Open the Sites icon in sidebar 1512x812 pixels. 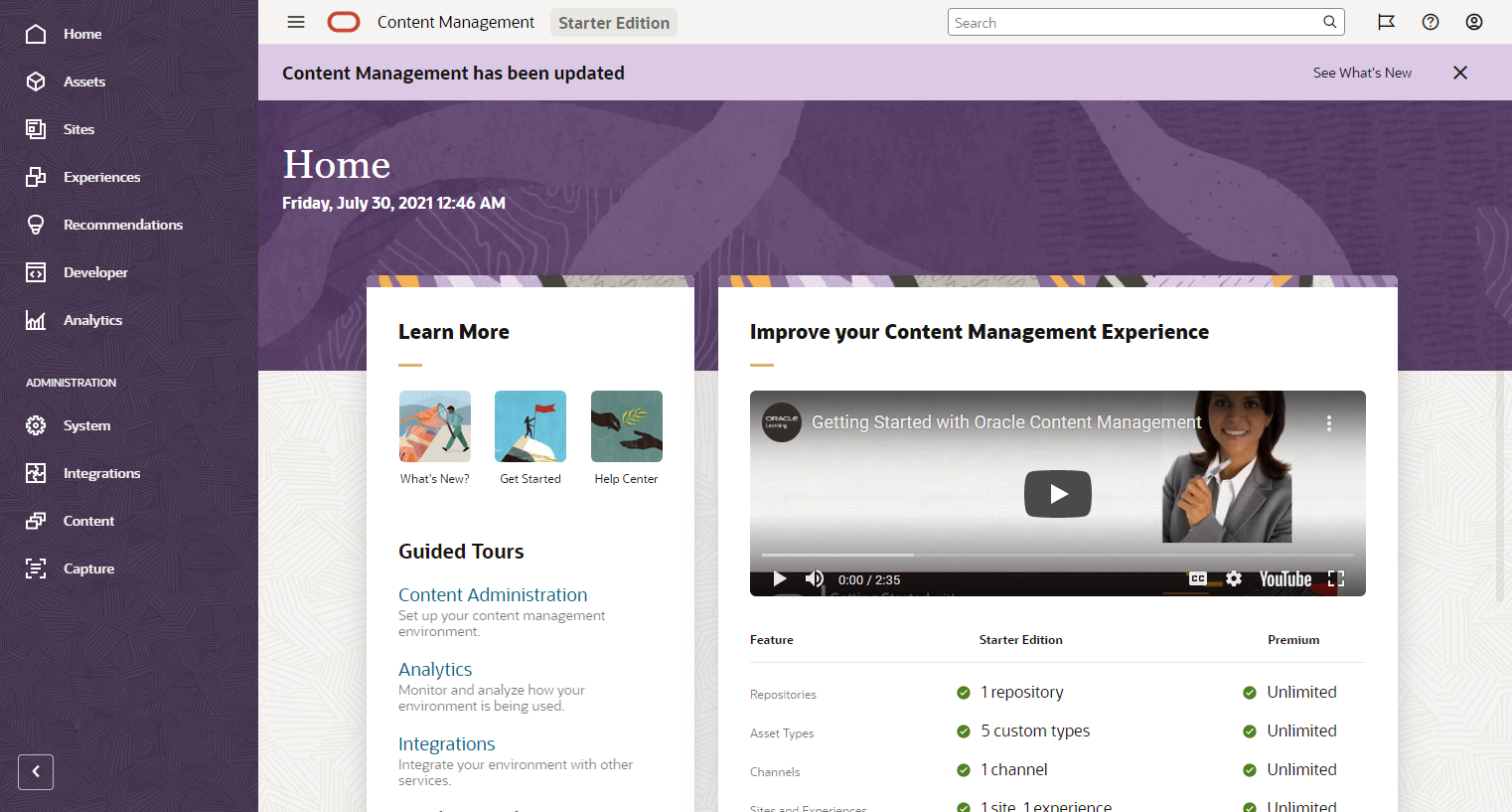(x=36, y=129)
